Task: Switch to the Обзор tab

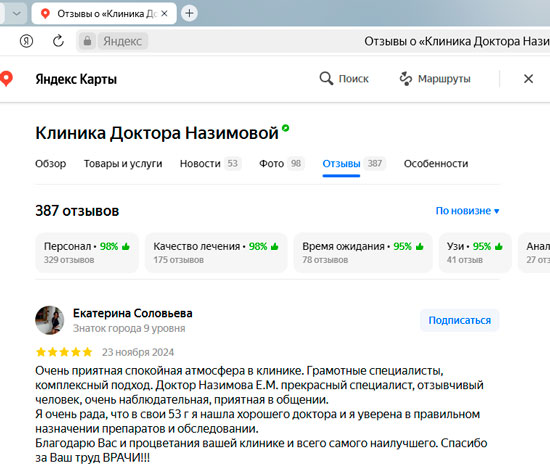Action: [51, 164]
